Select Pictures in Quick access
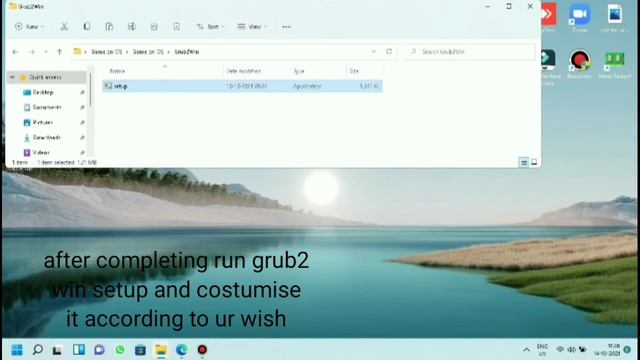The height and width of the screenshot is (360, 640). coord(42,122)
